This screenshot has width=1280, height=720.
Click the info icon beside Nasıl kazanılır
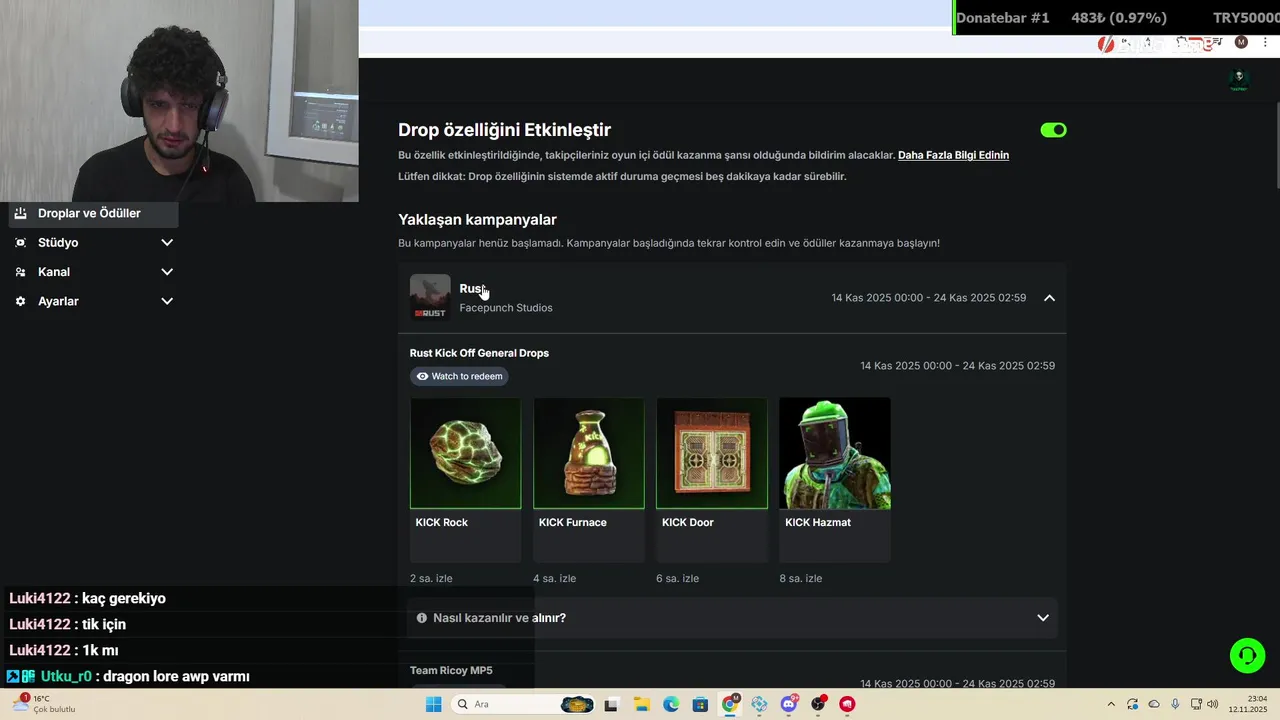(422, 618)
